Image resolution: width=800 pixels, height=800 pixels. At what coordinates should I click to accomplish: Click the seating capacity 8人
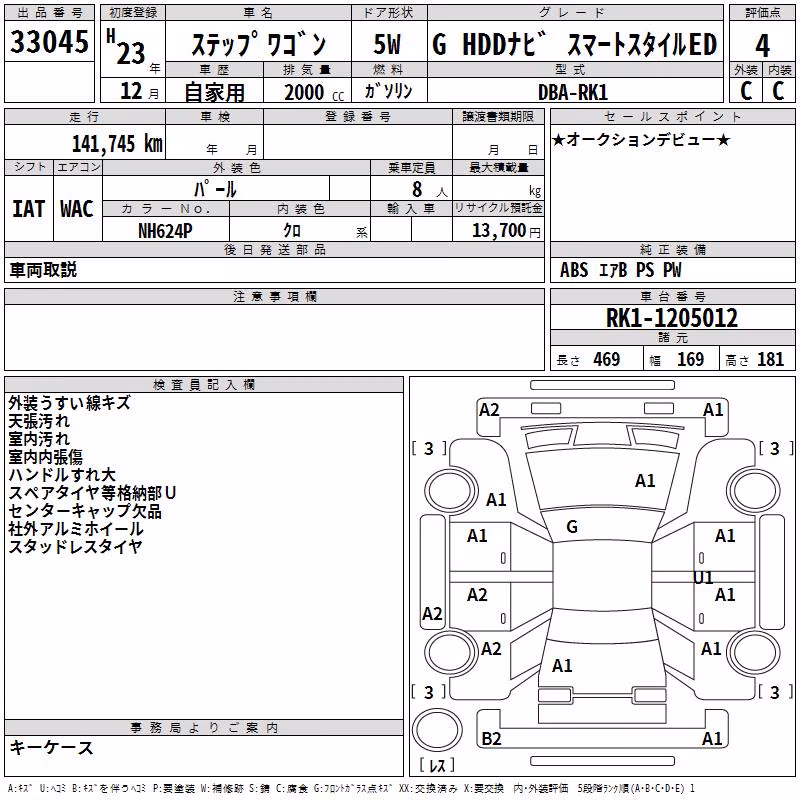pos(430,190)
